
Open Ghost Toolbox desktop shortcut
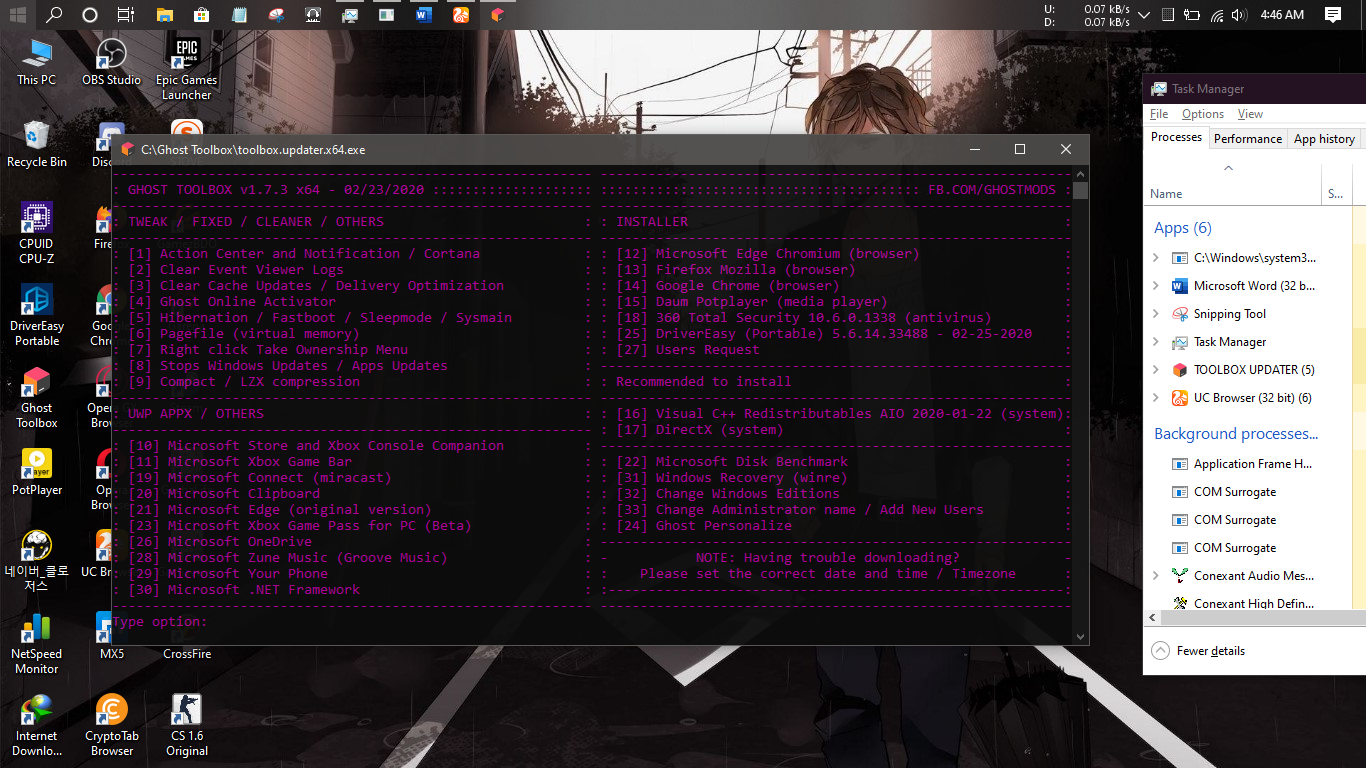[x=37, y=397]
